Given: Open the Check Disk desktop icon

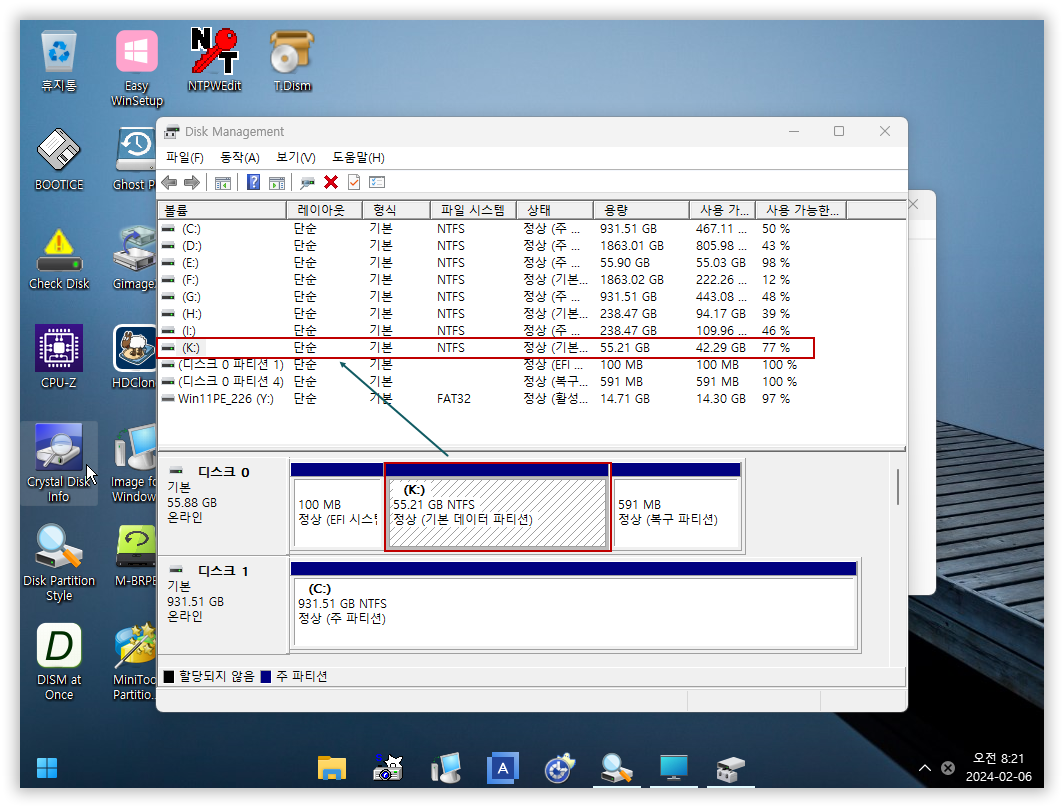Looking at the screenshot, I should 59,258.
